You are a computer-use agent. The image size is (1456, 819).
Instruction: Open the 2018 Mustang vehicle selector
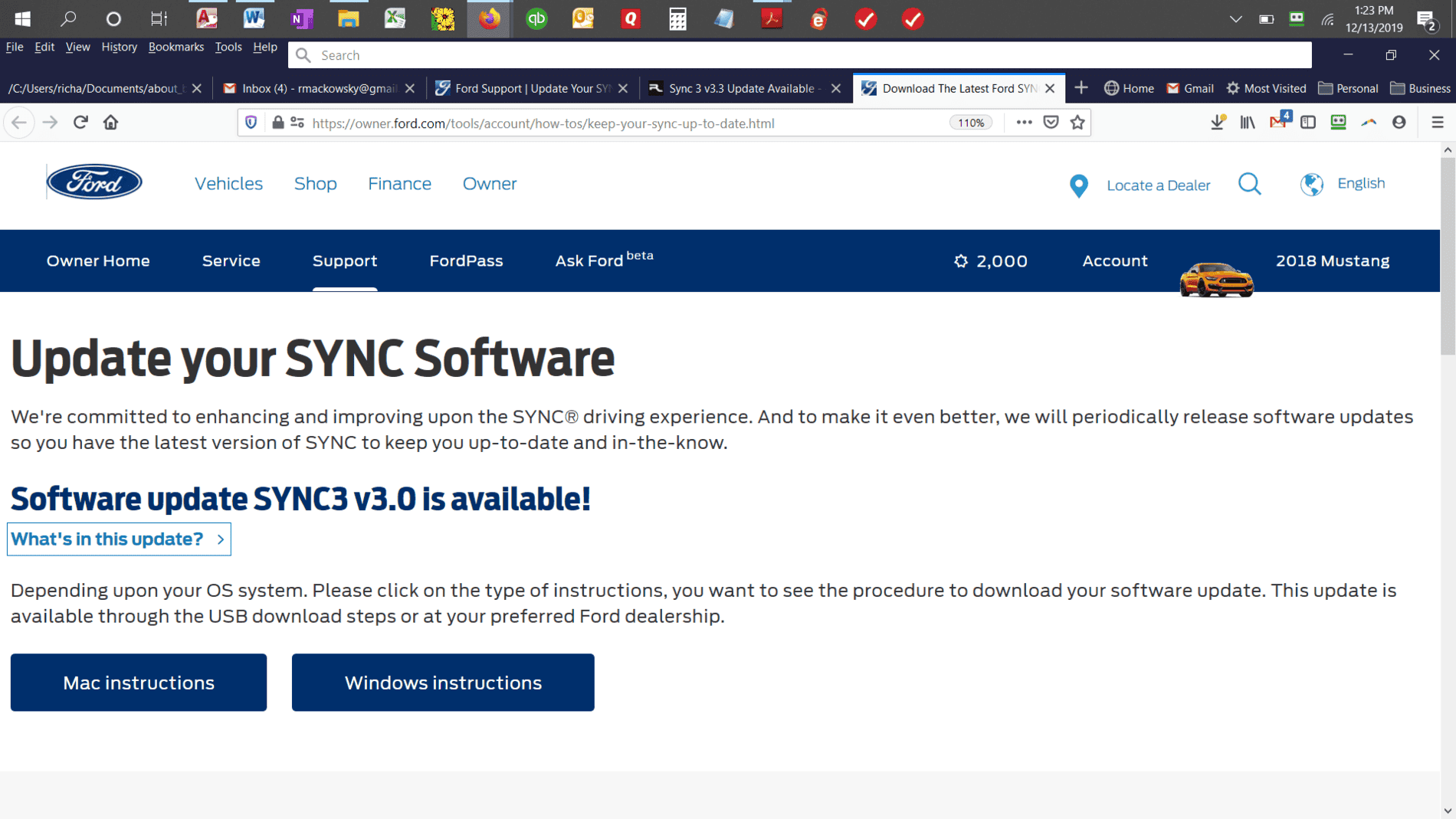click(x=1332, y=261)
